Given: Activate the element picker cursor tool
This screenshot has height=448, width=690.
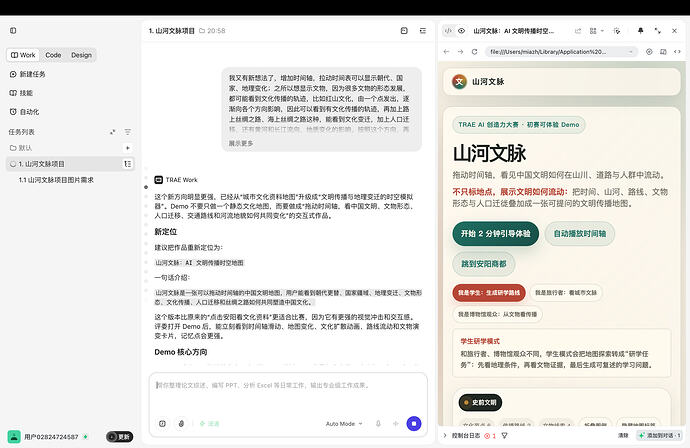Looking at the screenshot, I should pyautogui.click(x=617, y=31).
